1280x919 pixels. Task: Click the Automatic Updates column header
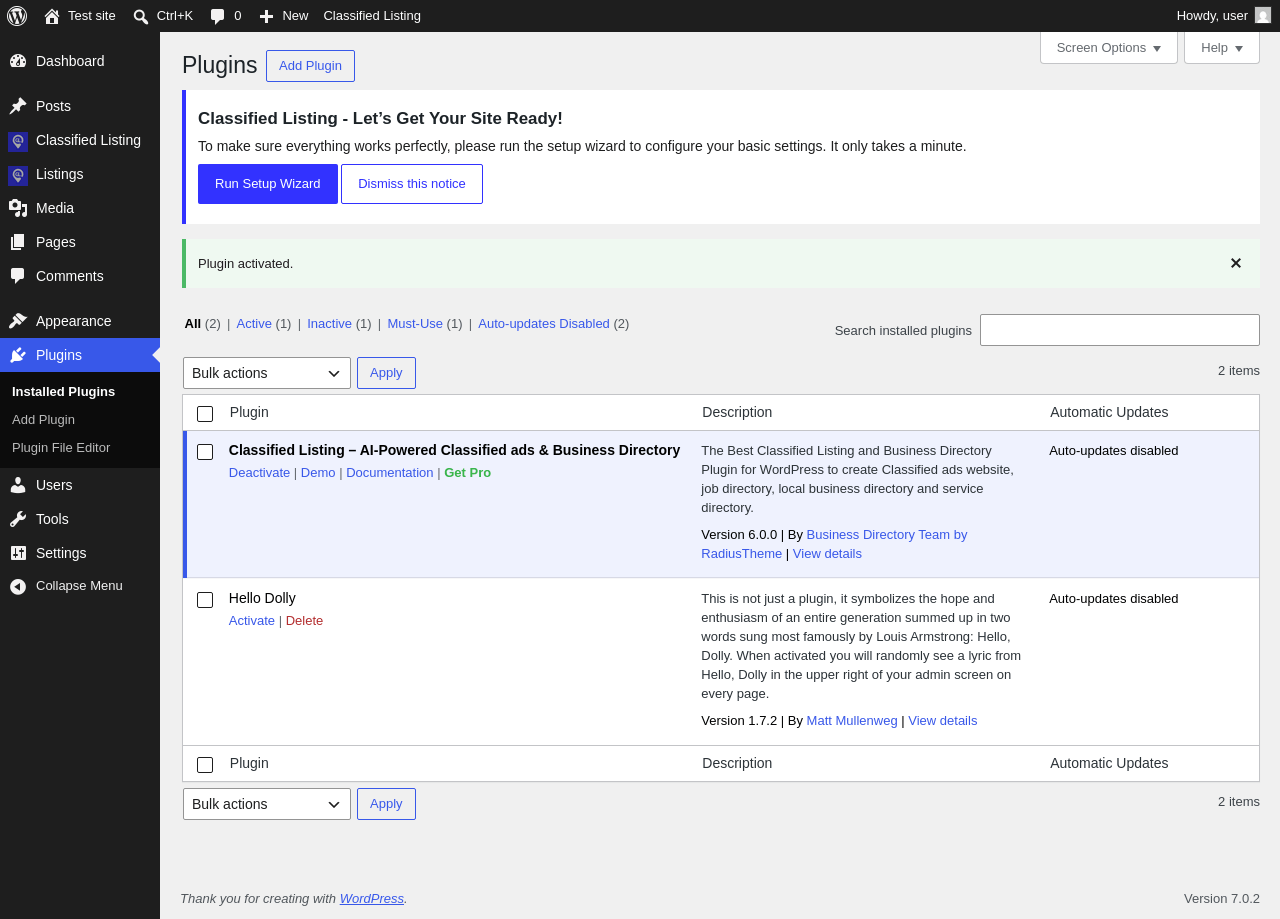pyautogui.click(x=1109, y=412)
